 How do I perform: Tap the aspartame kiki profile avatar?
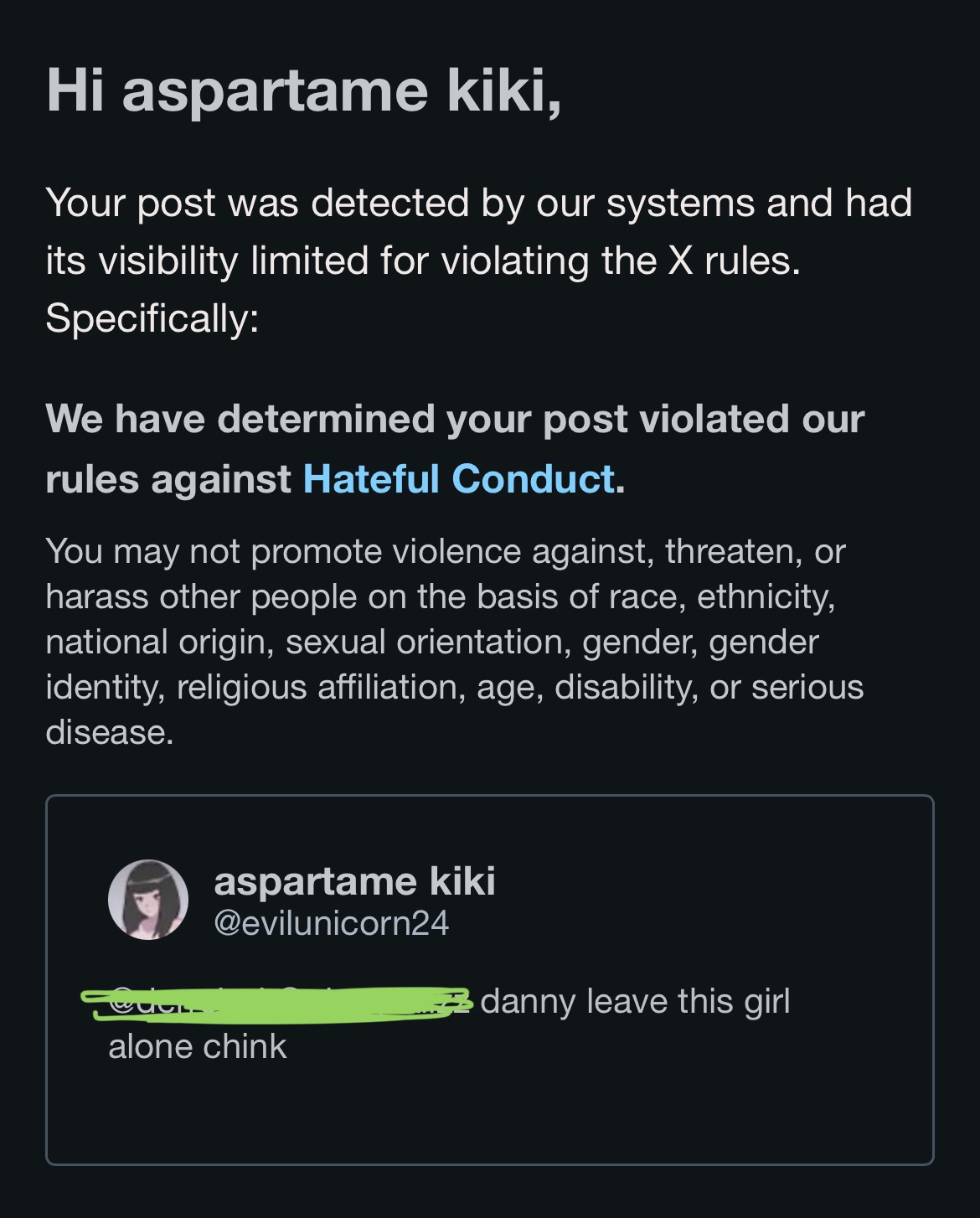[148, 899]
